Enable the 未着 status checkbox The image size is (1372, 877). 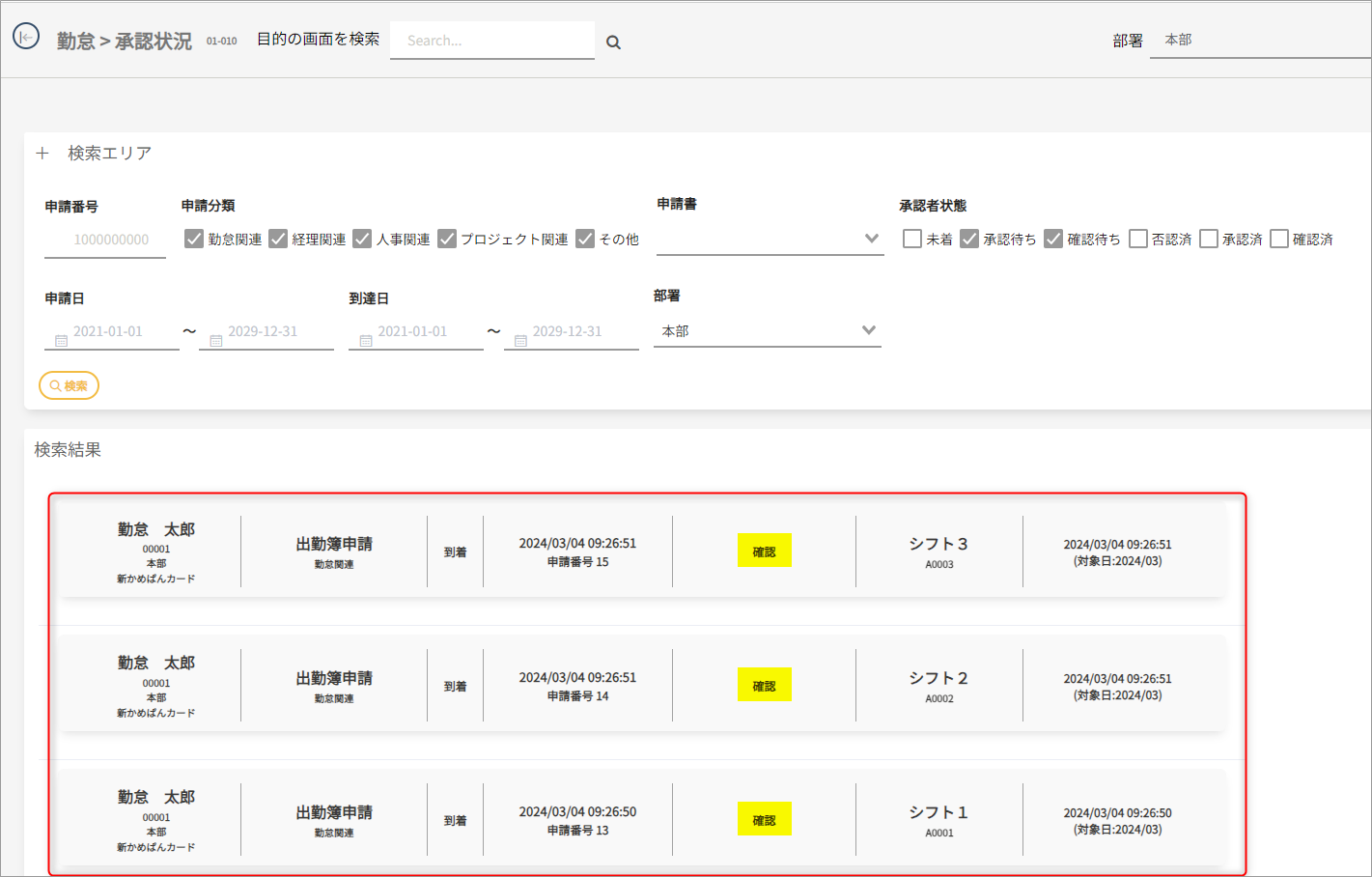(x=912, y=239)
